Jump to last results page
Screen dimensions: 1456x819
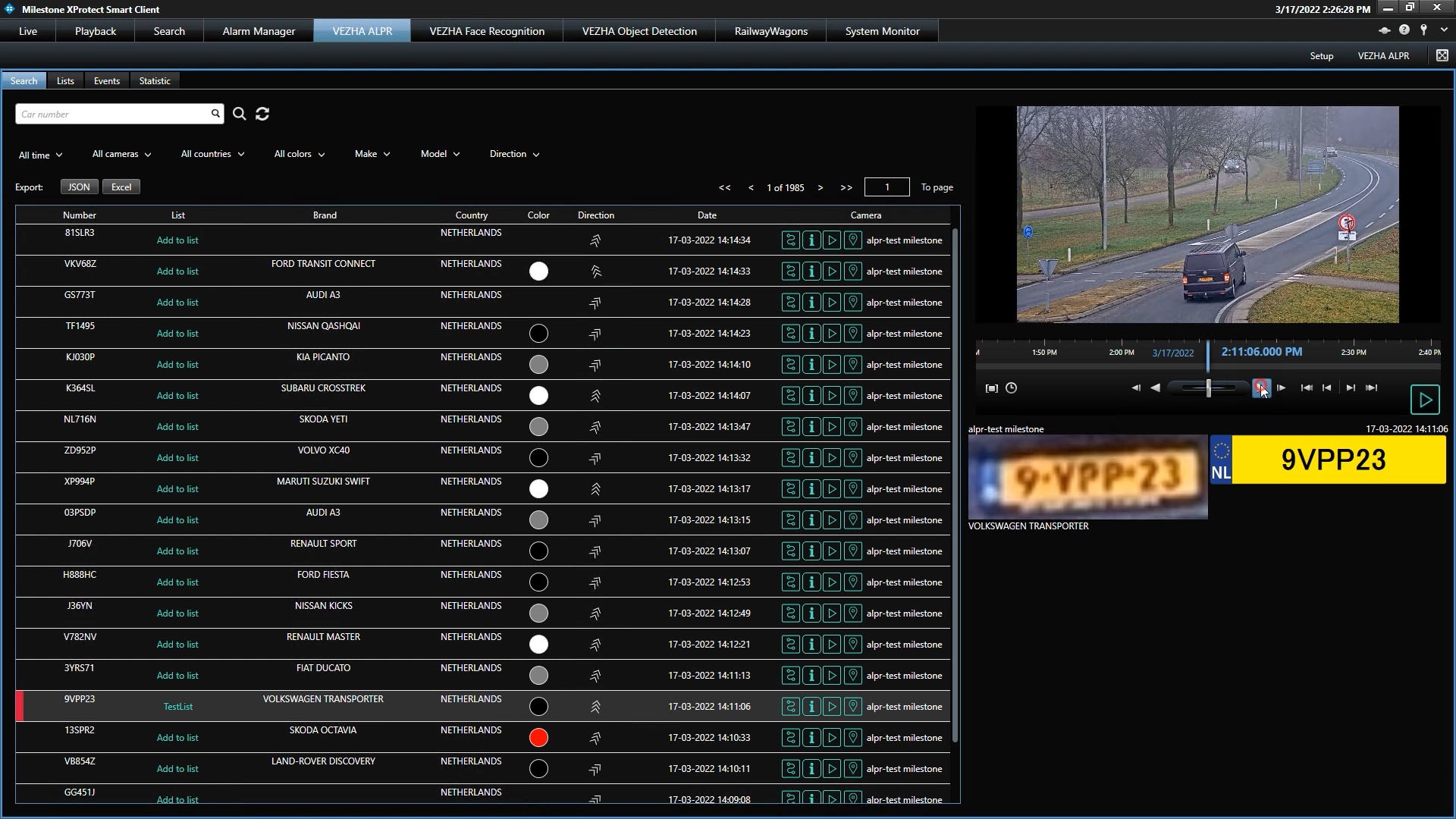pos(846,187)
